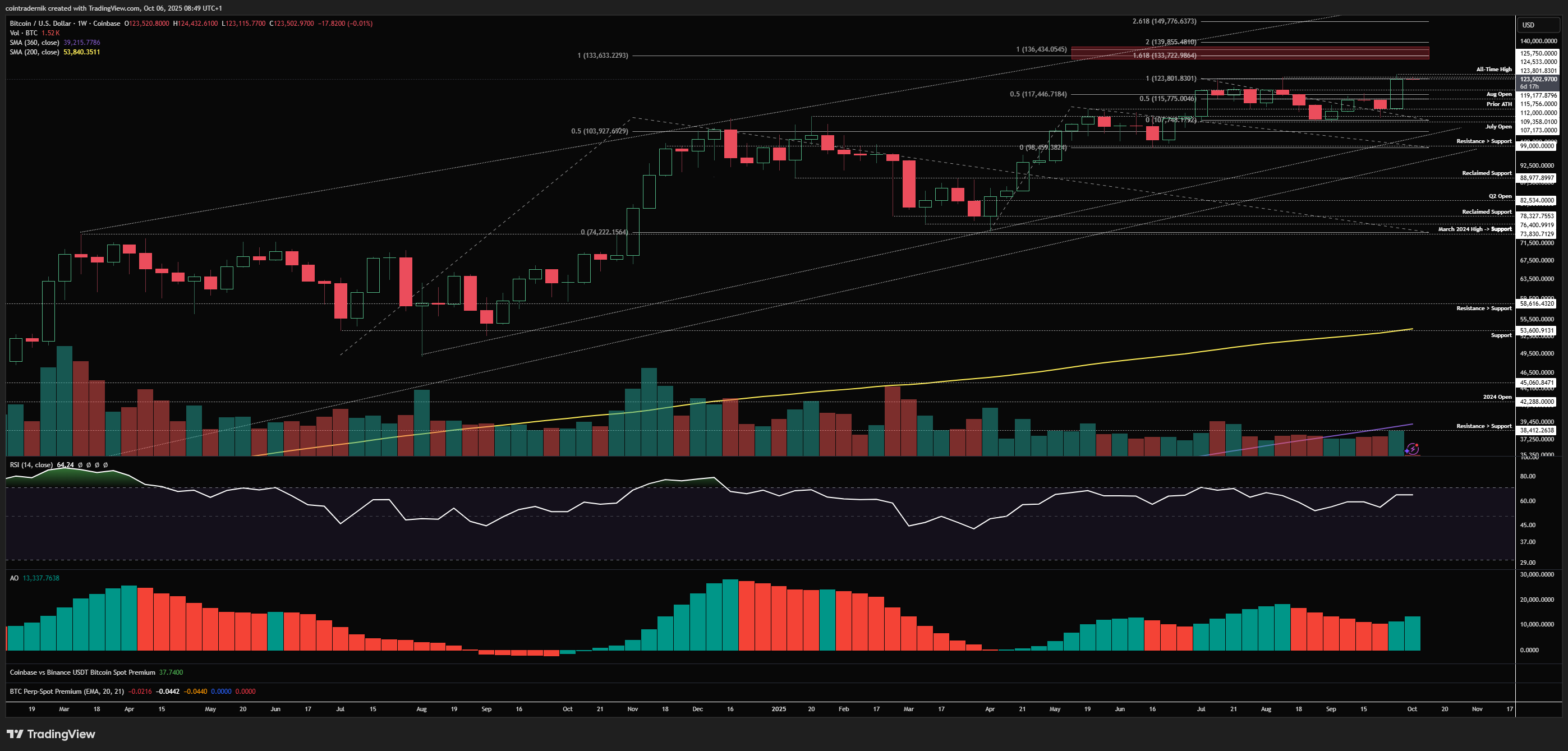Expand the Coinbase vs Binance Spot Premium pane
Screen dimensions: 1568x751
pos(82,672)
